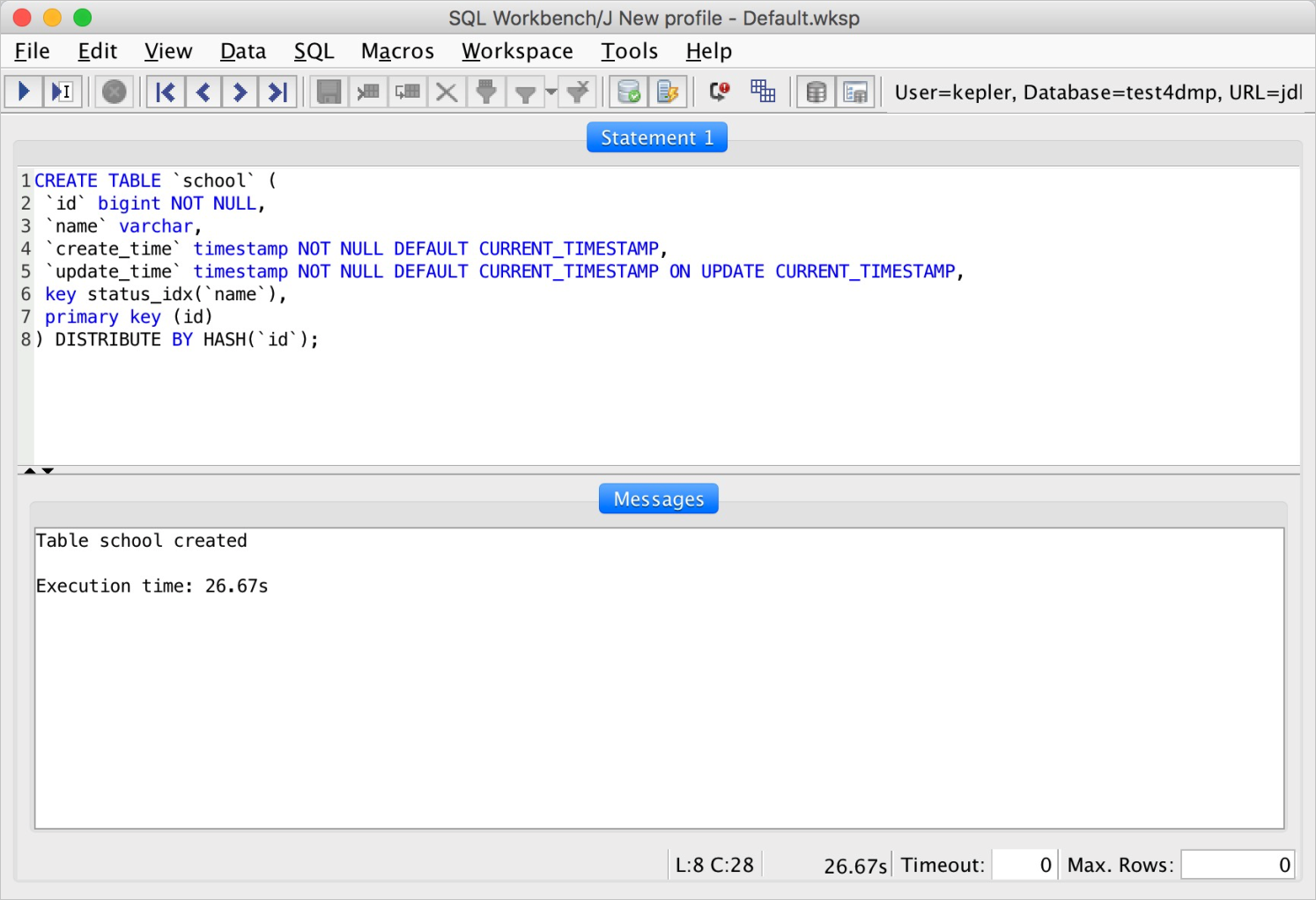Click `update_time` on editor line 5
Screen dimensions: 1316x900
(x=114, y=272)
